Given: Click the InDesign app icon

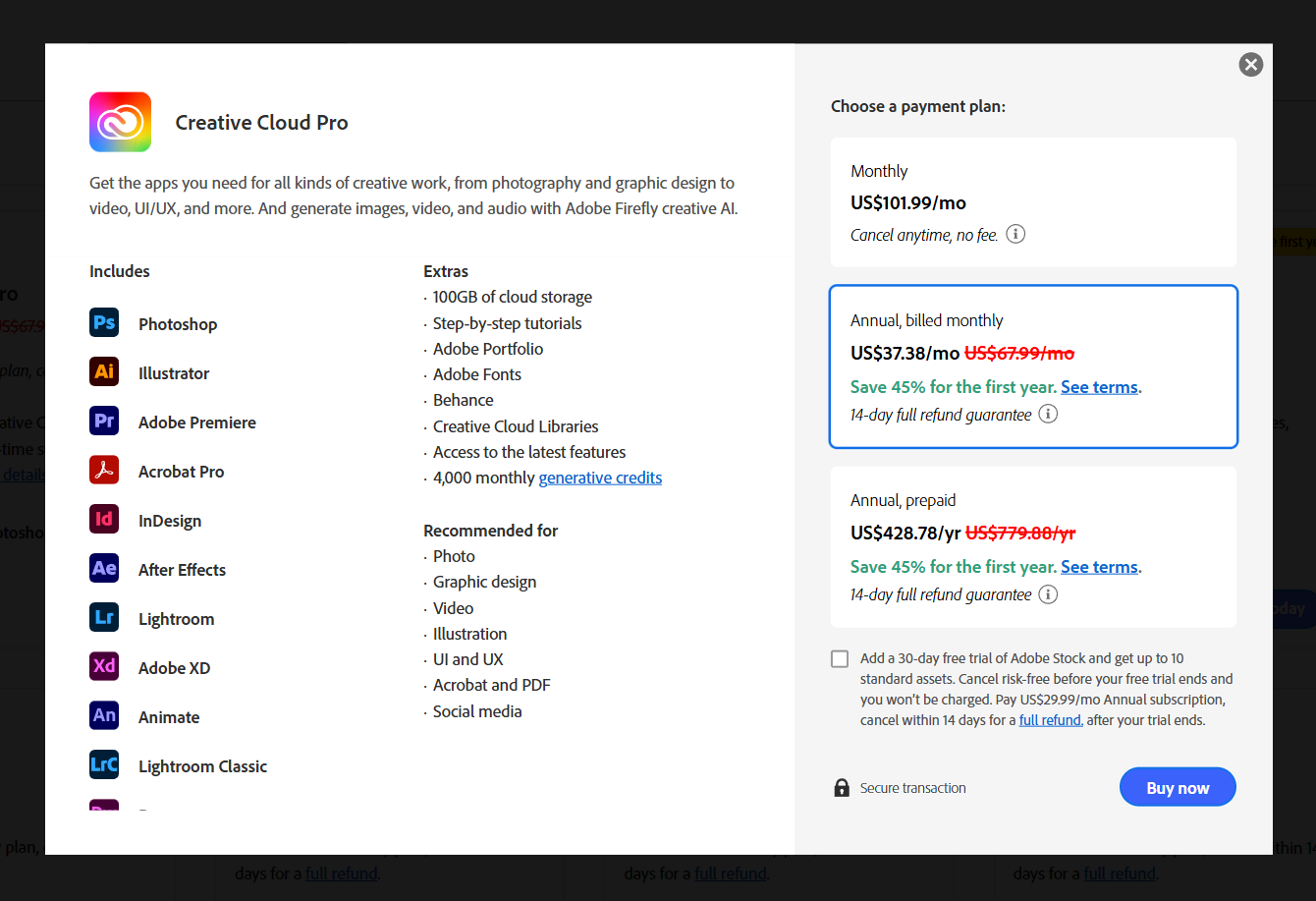Looking at the screenshot, I should pos(104,519).
